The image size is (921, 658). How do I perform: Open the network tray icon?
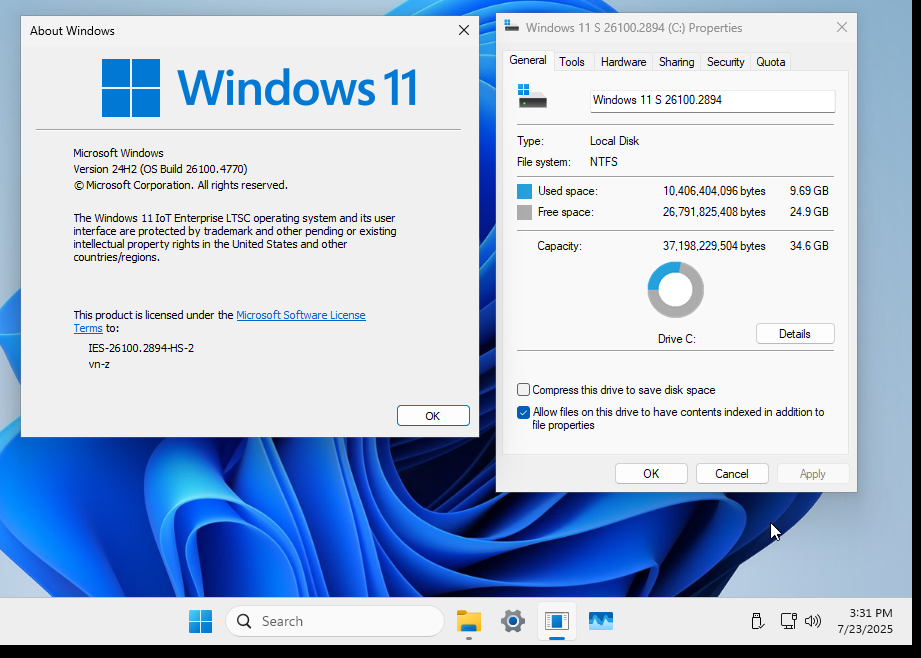(788, 621)
